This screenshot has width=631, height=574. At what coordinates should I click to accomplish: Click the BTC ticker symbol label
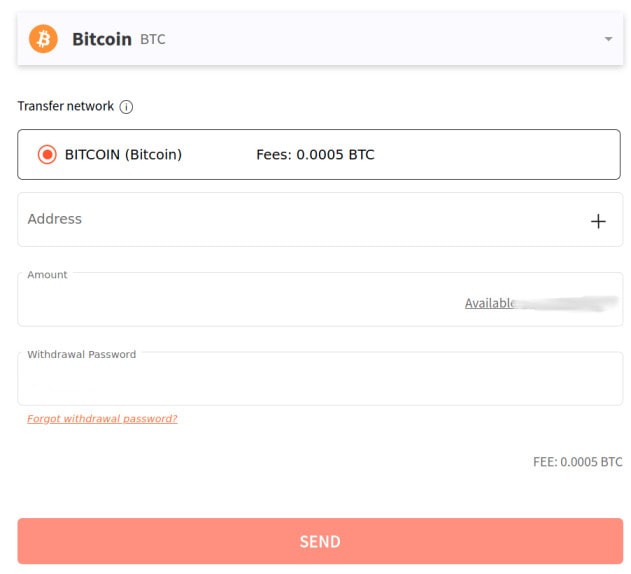coord(153,40)
